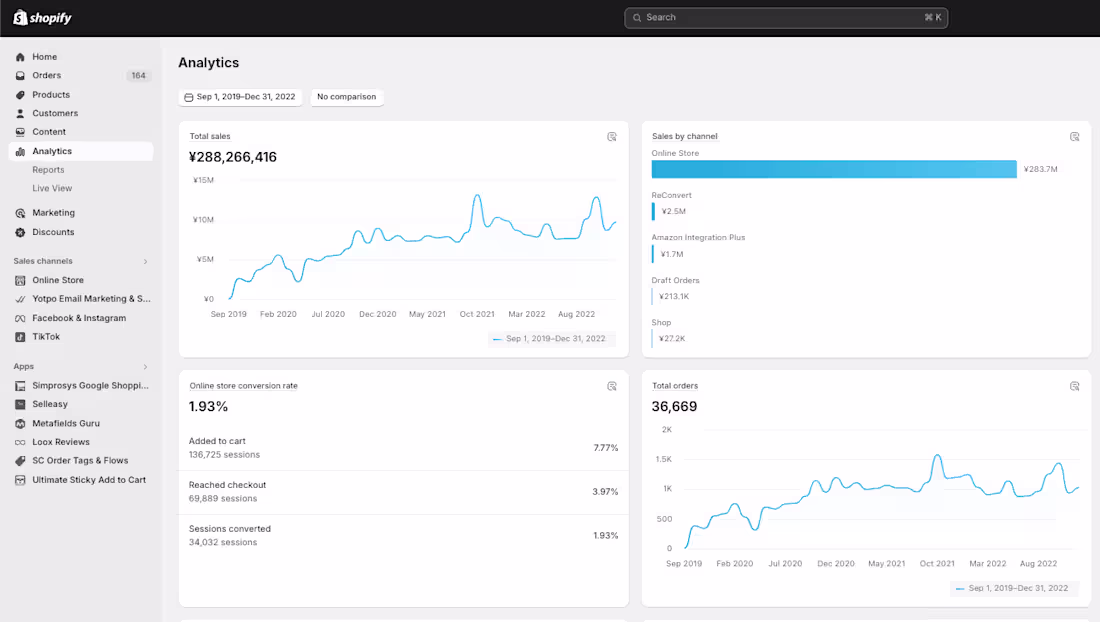Viewport: 1100px width, 622px height.
Task: Open the No comparison dropdown
Action: 347,97
